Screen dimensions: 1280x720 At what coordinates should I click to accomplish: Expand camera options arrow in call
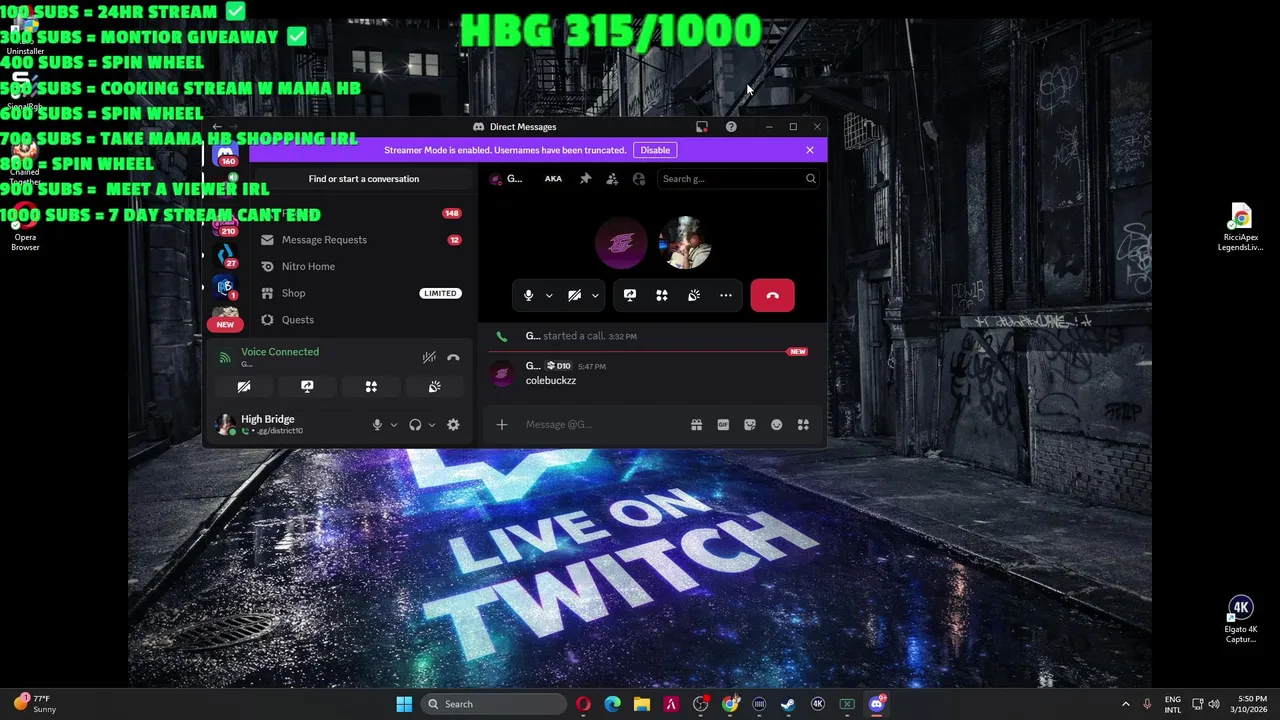click(x=594, y=295)
